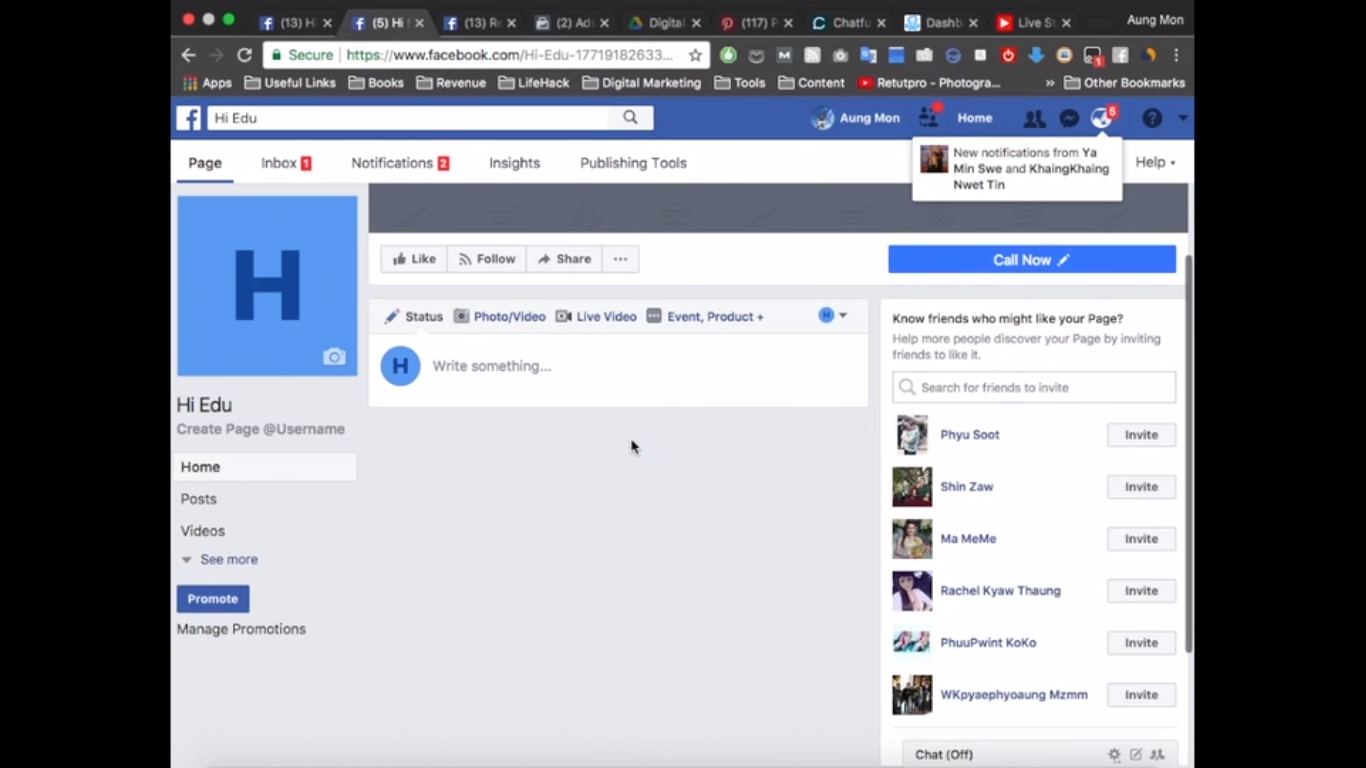1366x768 pixels.
Task: Open Event, Product + options
Action: pos(705,316)
